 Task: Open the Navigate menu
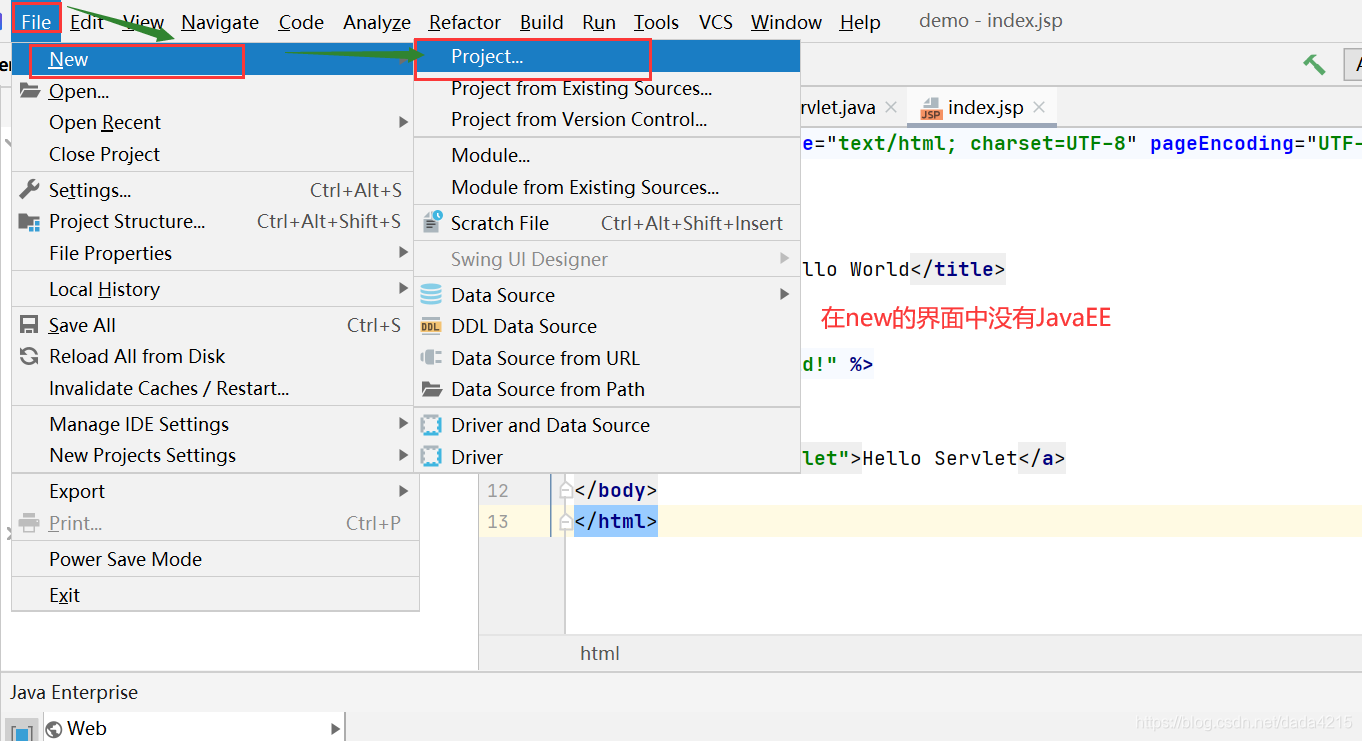[x=220, y=22]
